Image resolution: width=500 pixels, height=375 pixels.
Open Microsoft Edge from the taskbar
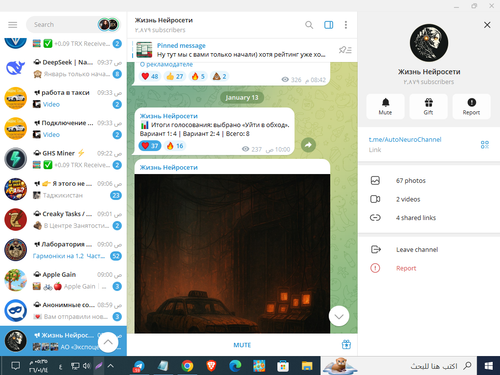[x=235, y=366]
